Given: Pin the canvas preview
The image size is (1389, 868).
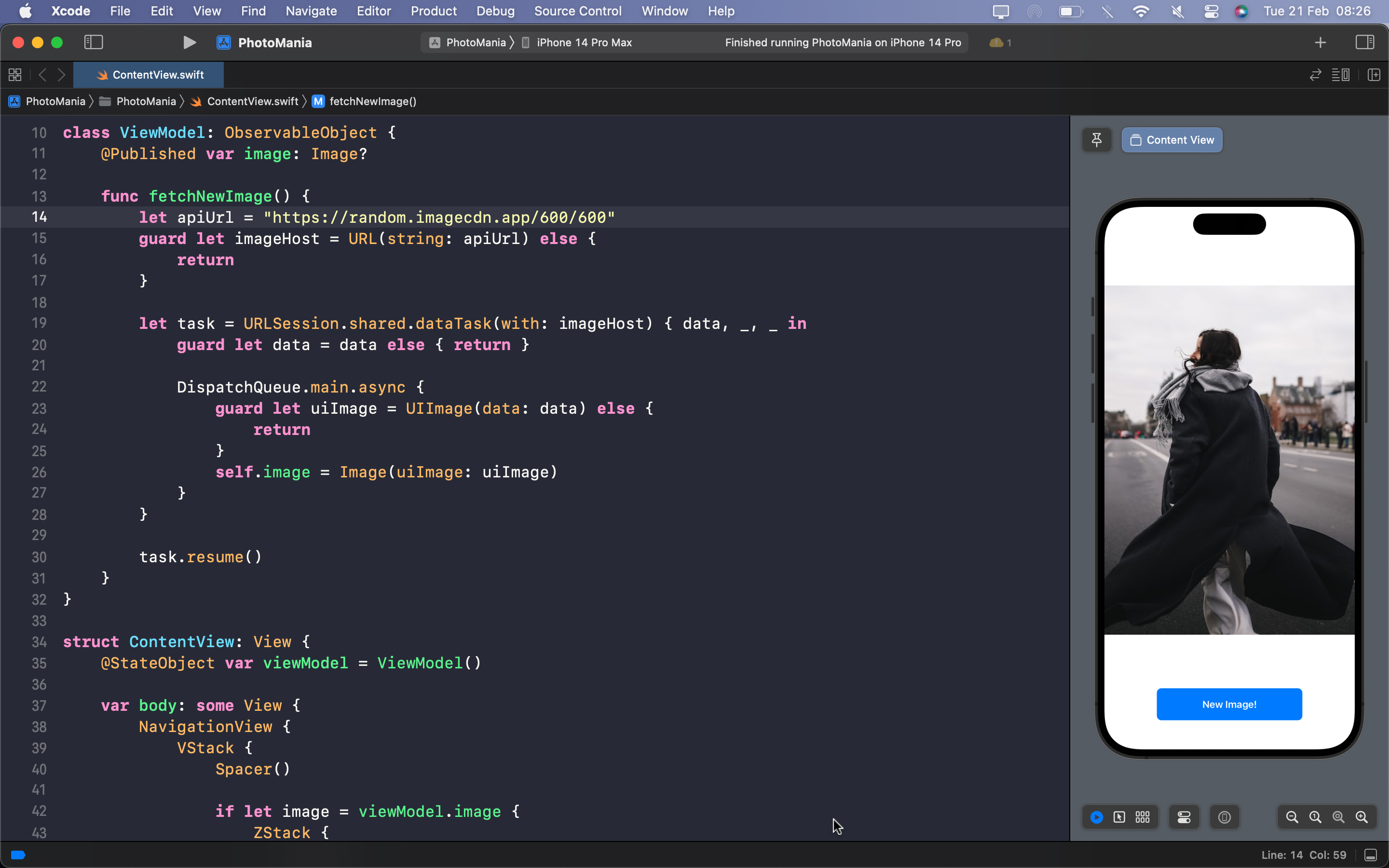Looking at the screenshot, I should click(x=1096, y=140).
